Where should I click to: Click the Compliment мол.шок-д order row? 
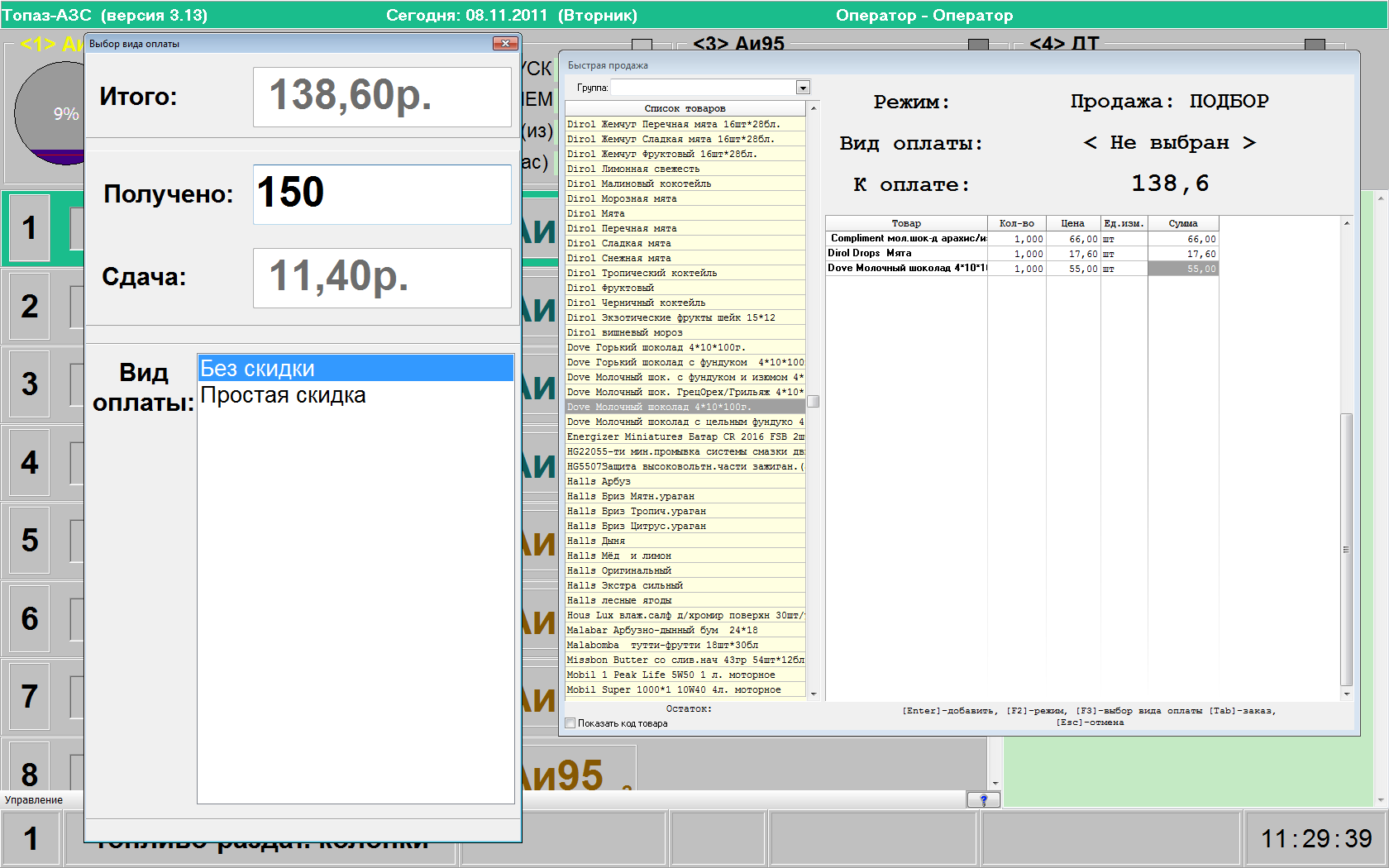tap(1022, 239)
